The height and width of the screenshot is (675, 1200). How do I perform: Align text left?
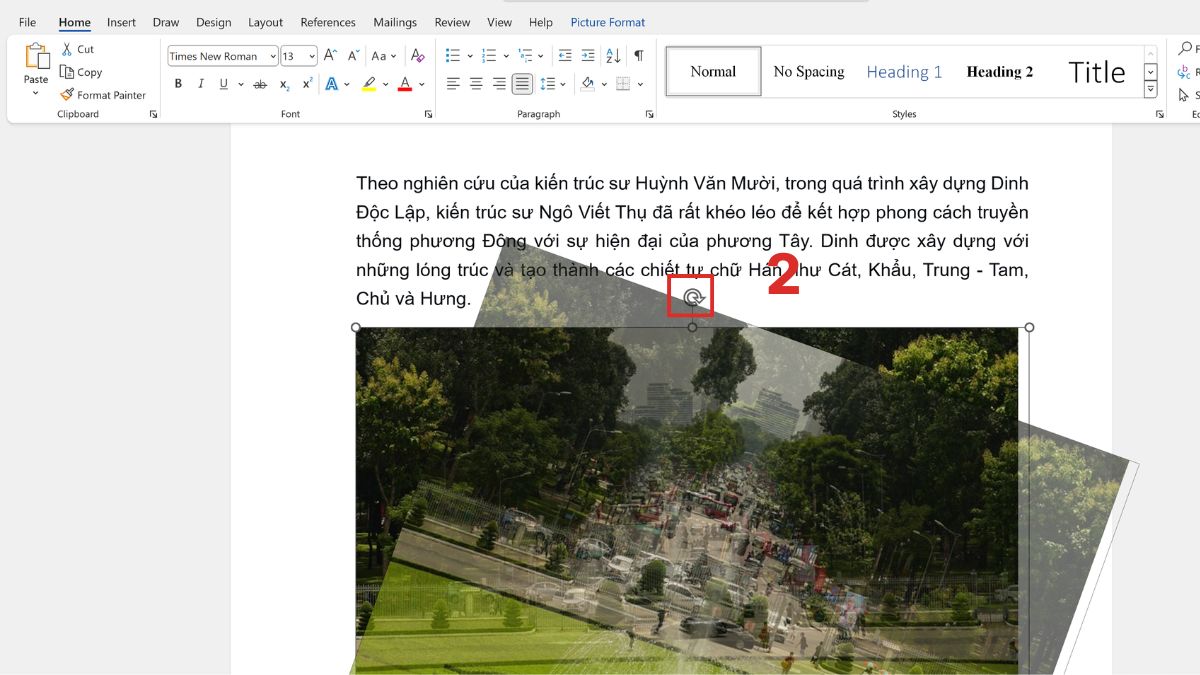(x=453, y=84)
